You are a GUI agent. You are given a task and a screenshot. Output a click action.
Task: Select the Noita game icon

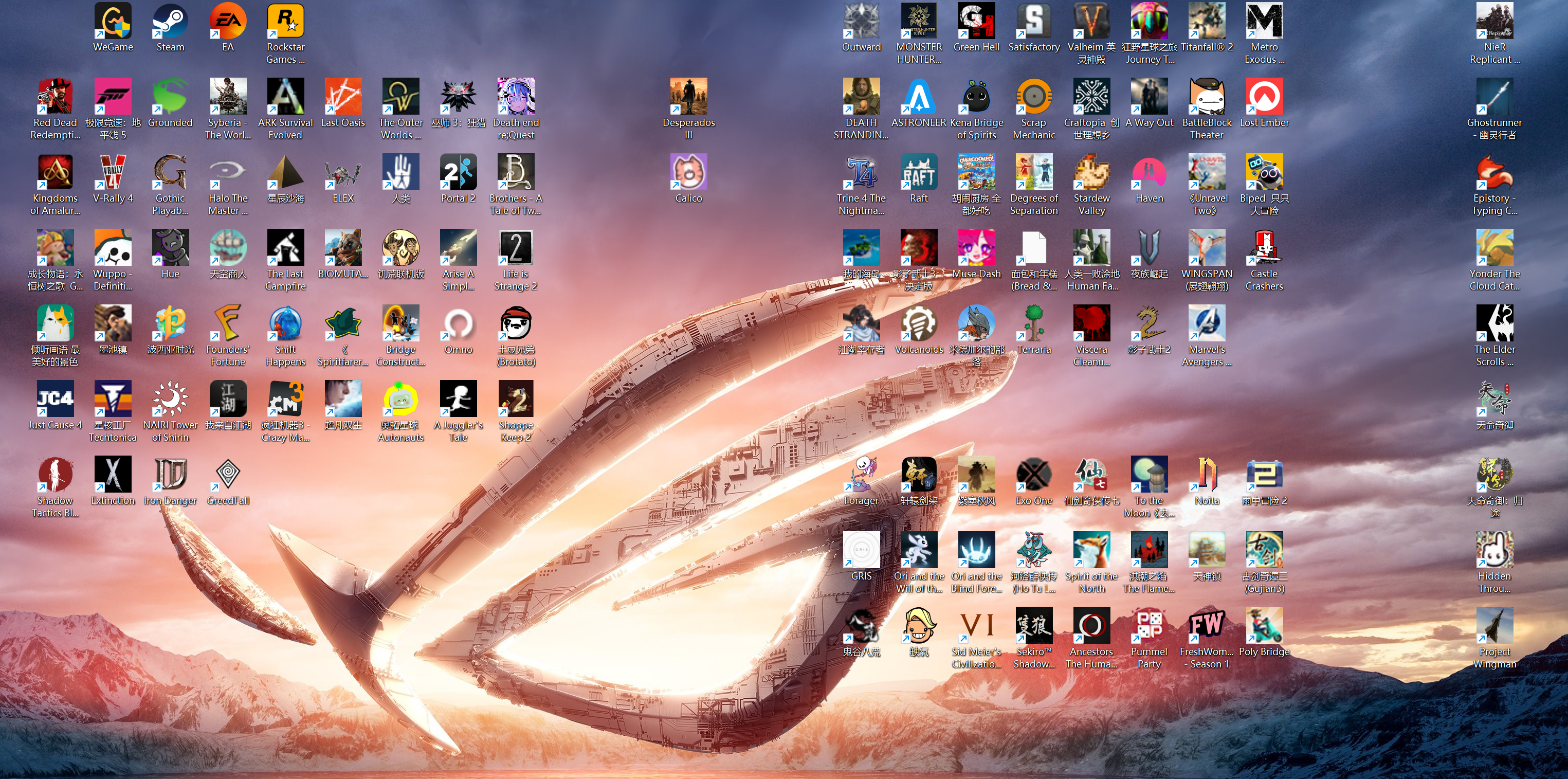1207,474
